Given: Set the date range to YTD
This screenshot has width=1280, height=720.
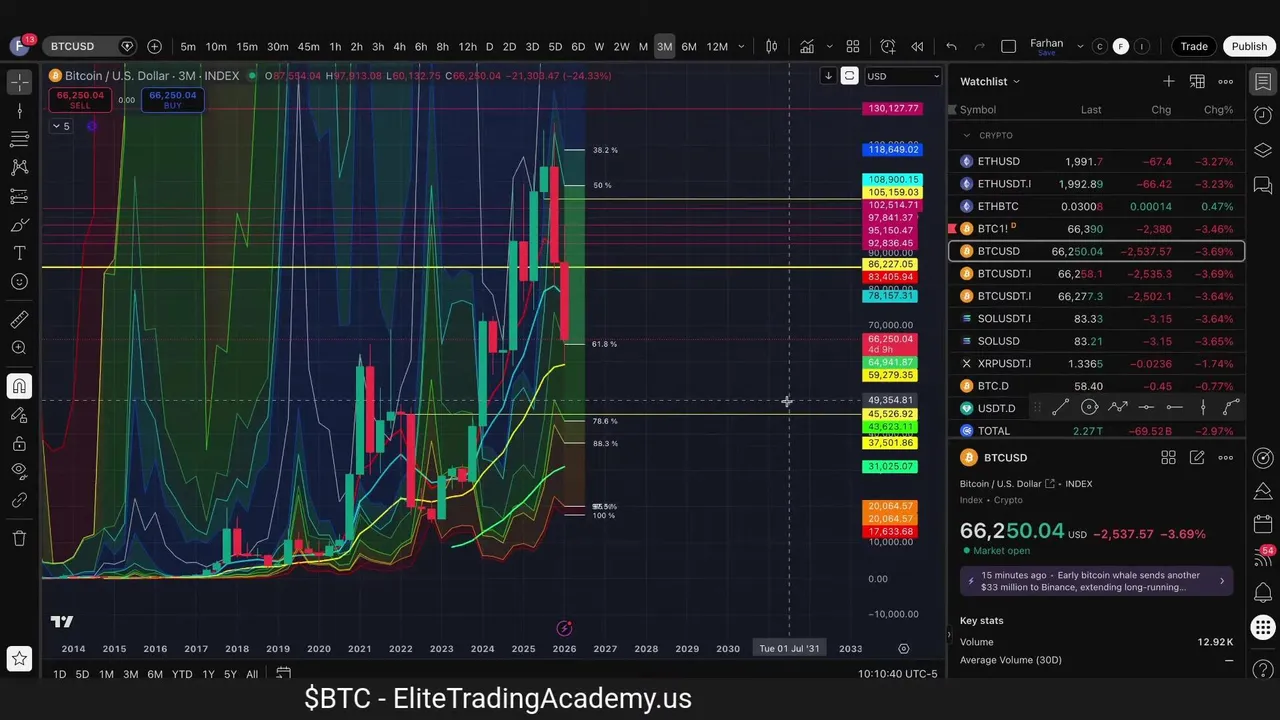Looking at the screenshot, I should coord(182,674).
